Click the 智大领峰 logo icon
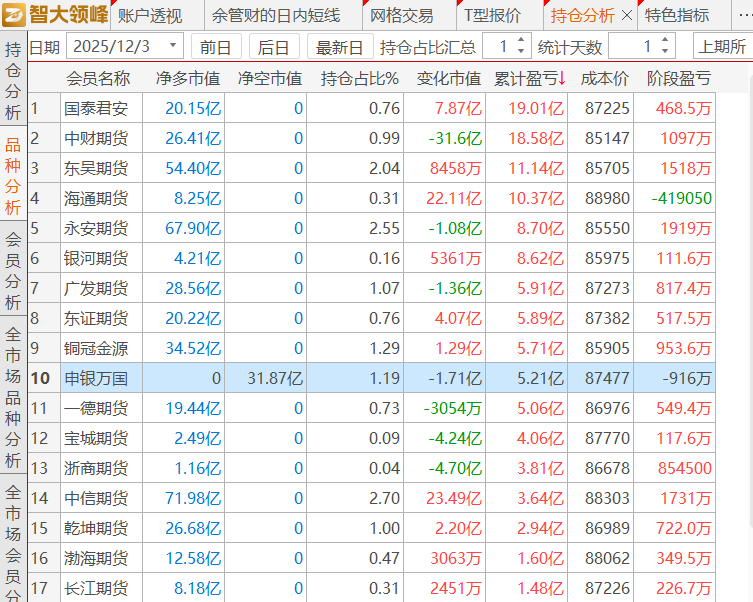Viewport: 753px width, 602px height. [x=14, y=15]
